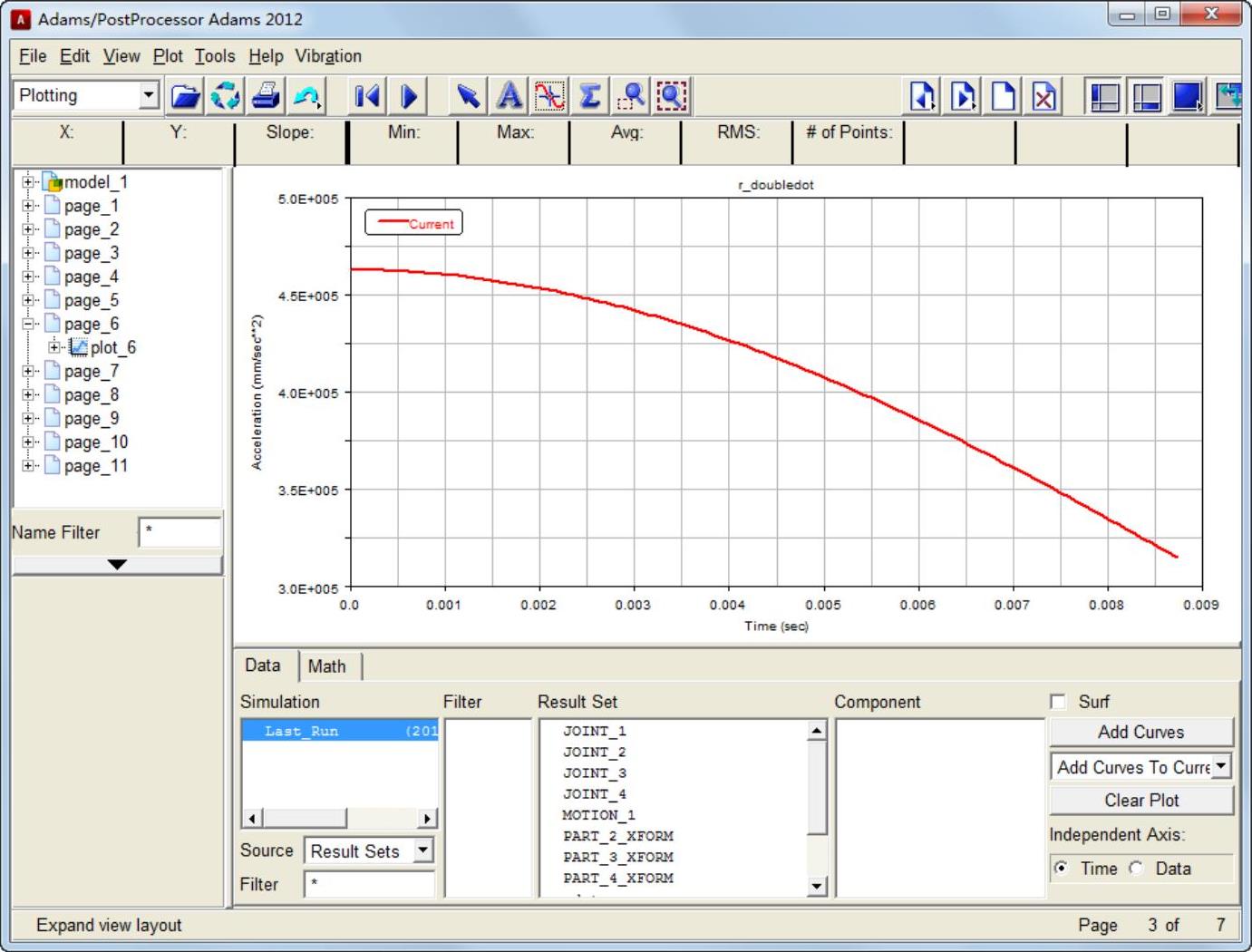Open the text annotation 'A' tool

click(510, 96)
